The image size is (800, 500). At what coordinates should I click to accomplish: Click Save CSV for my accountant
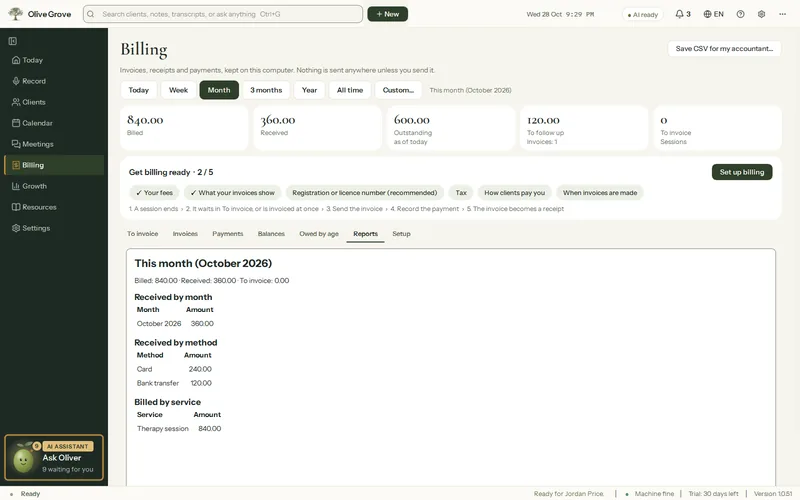click(x=724, y=48)
